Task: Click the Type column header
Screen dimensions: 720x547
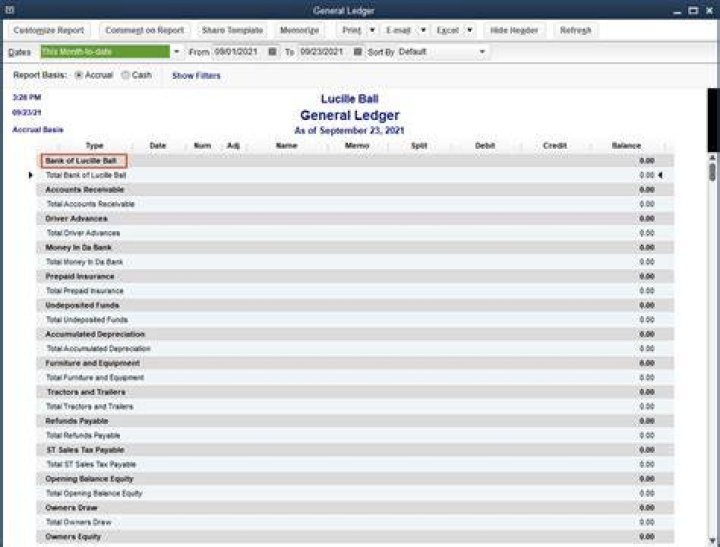Action: tap(95, 146)
